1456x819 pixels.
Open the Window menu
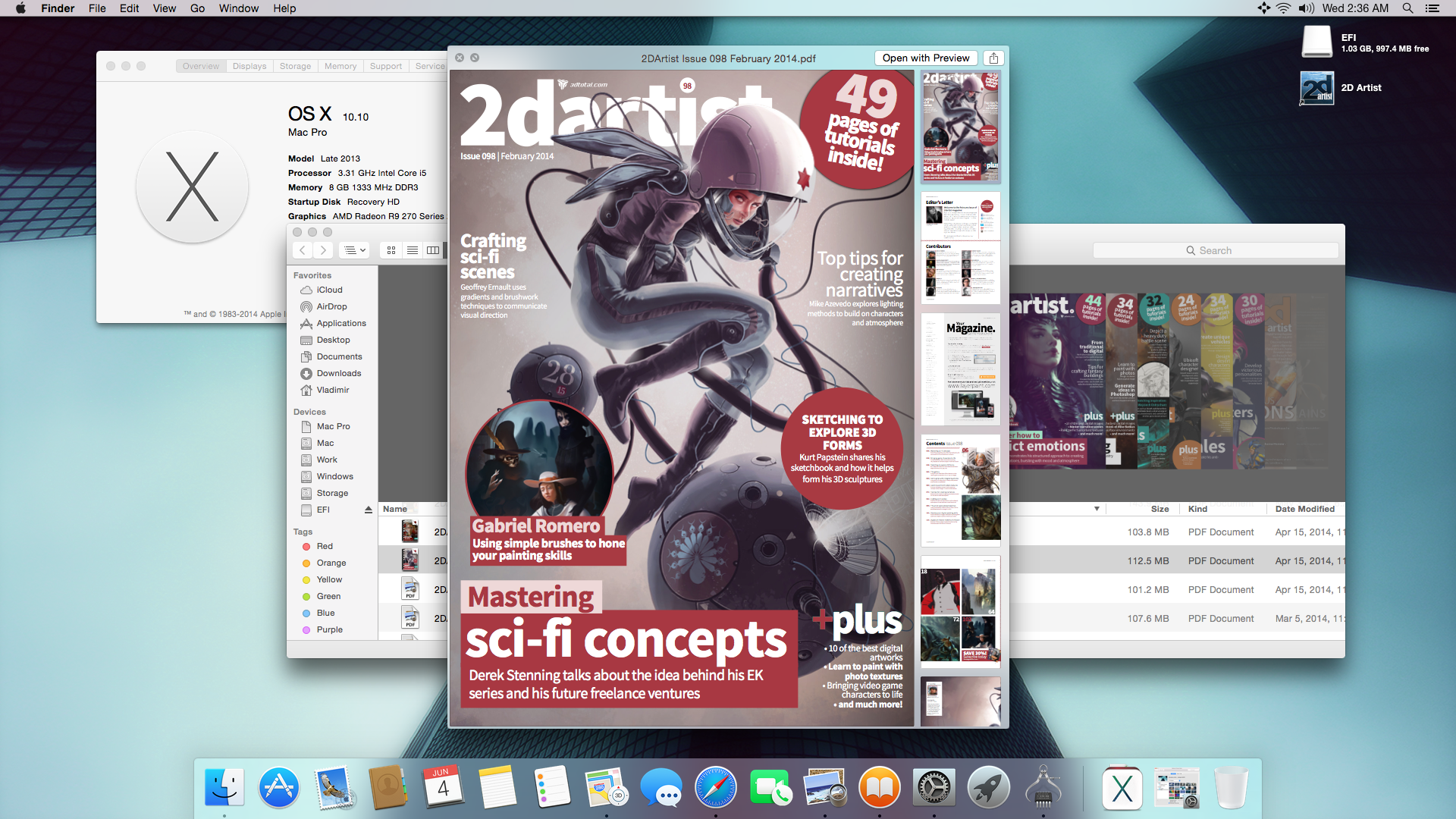click(x=238, y=8)
